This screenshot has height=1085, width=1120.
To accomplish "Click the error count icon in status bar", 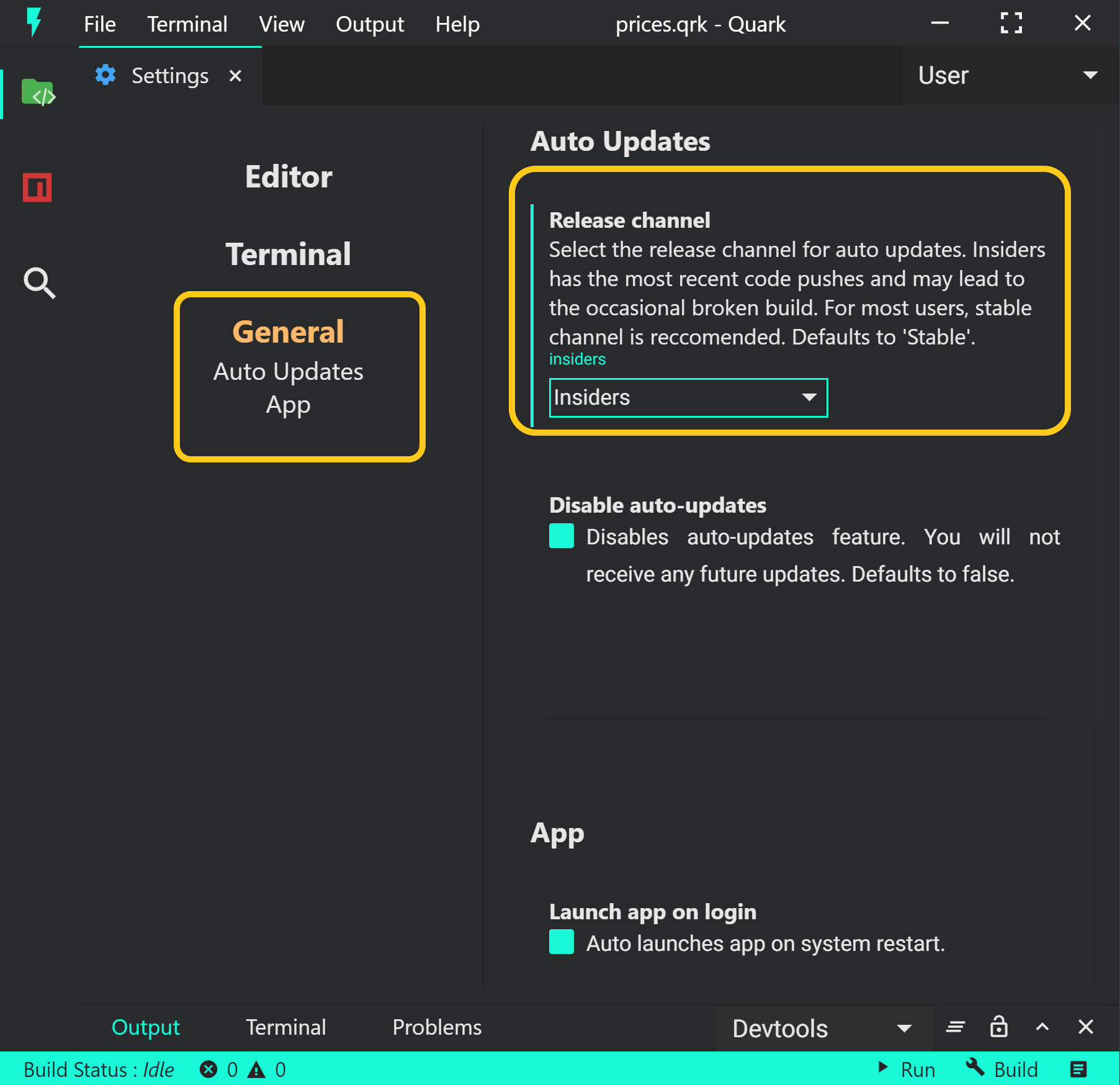I will click(x=208, y=1069).
